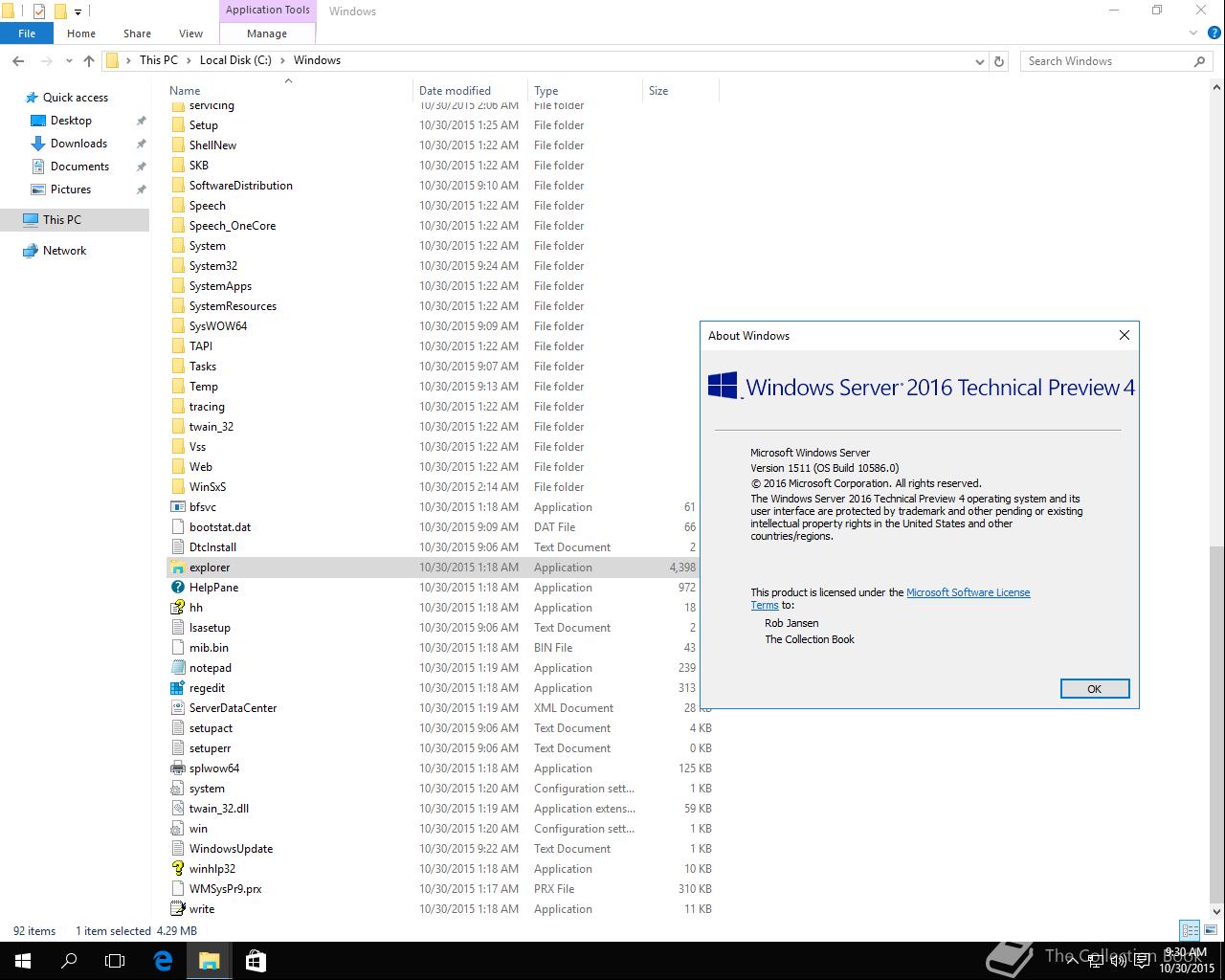Screen dimensions: 1225x980
Task: Expand the ribbon with the chevron
Action: 1193,33
